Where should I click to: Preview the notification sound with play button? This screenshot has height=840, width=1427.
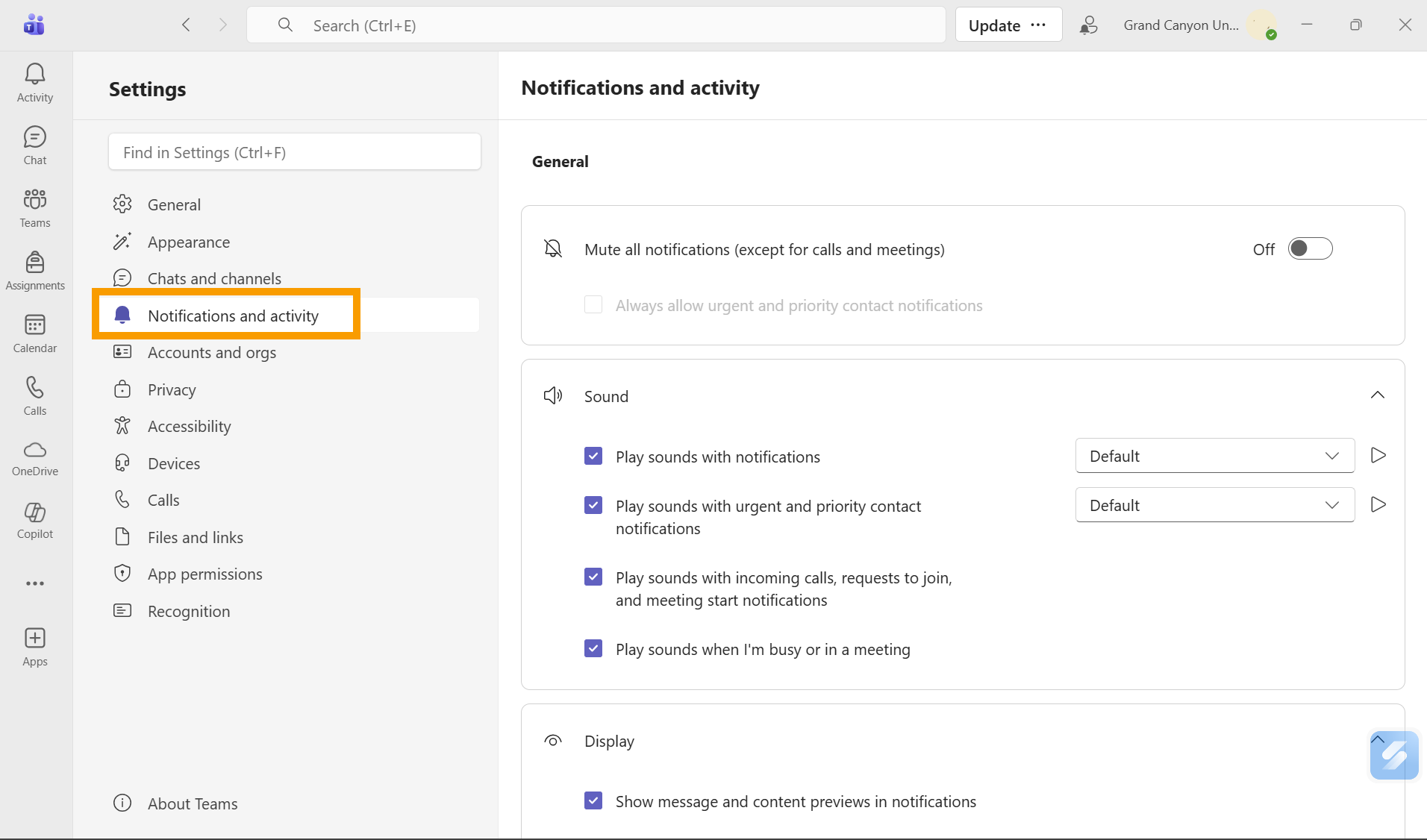tap(1378, 456)
